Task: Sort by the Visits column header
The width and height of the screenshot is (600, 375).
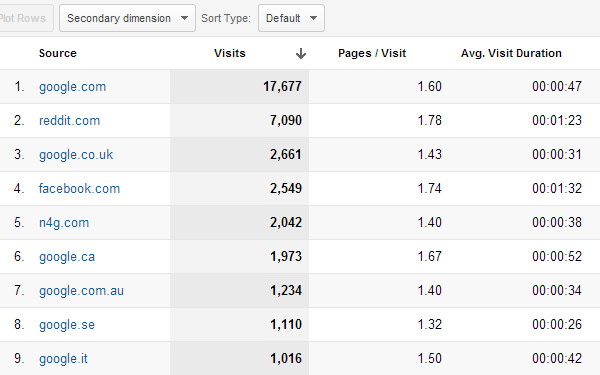Action: click(230, 53)
